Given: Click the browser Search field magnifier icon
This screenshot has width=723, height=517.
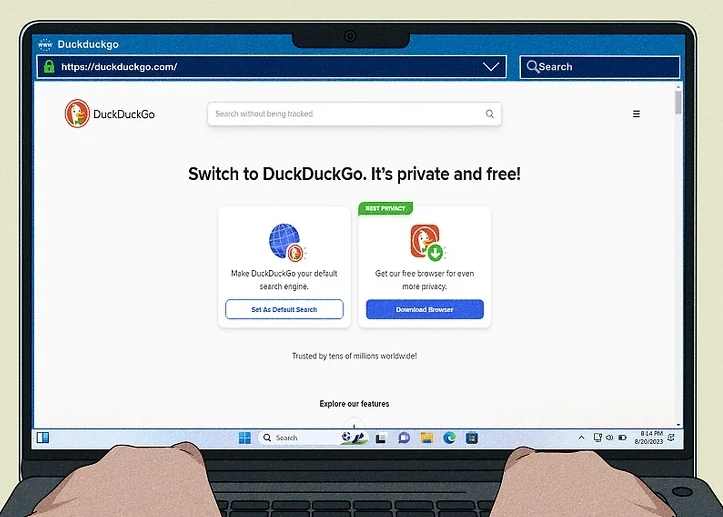Looking at the screenshot, I should (x=533, y=67).
